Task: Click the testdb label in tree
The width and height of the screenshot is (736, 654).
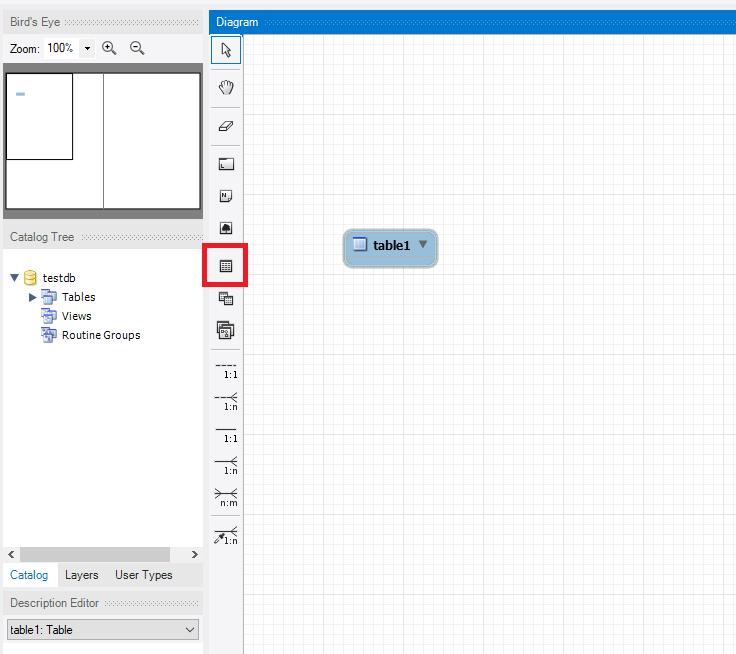Action: pos(59,278)
